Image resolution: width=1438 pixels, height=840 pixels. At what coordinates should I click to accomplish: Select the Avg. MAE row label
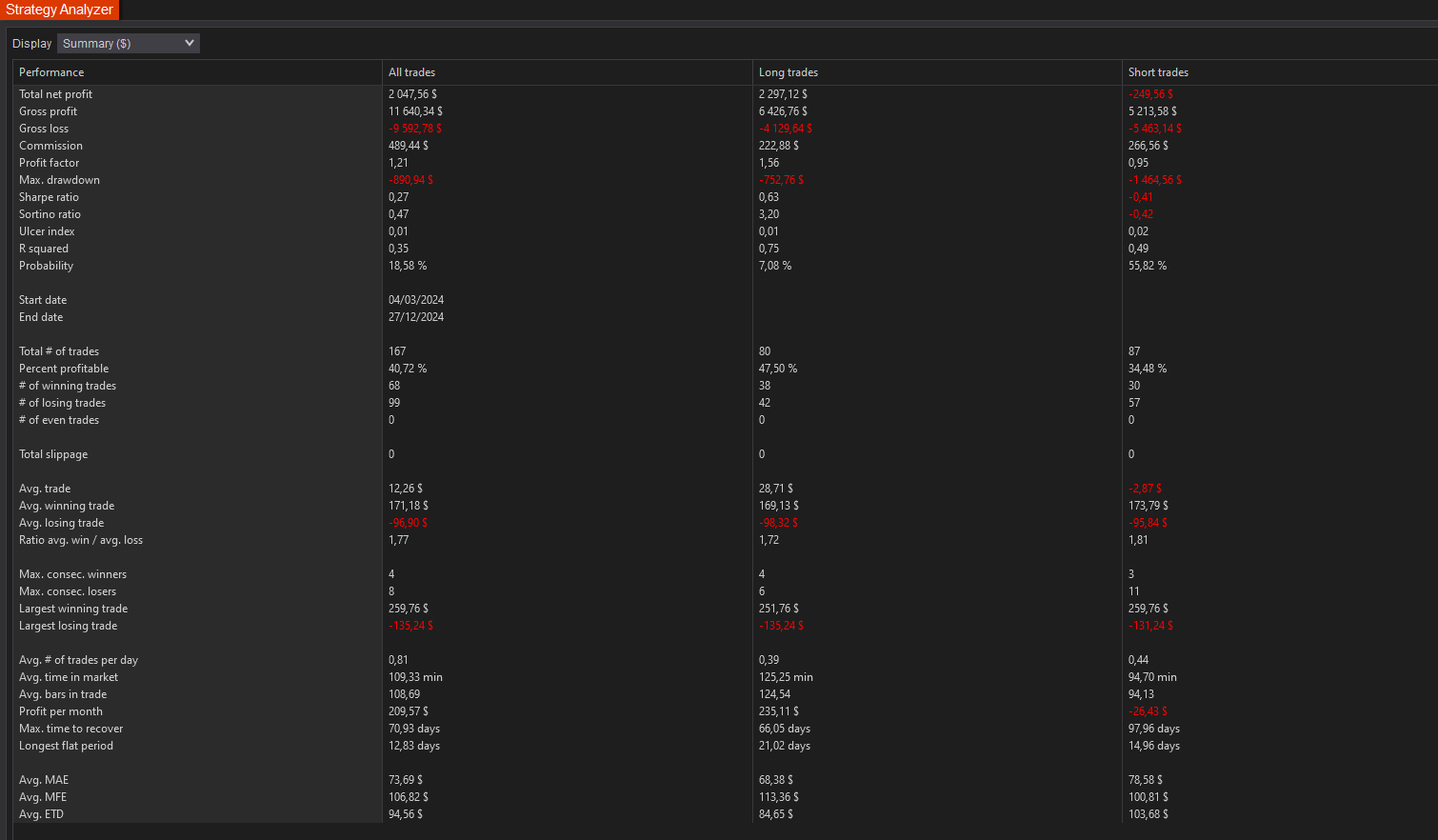click(44, 780)
